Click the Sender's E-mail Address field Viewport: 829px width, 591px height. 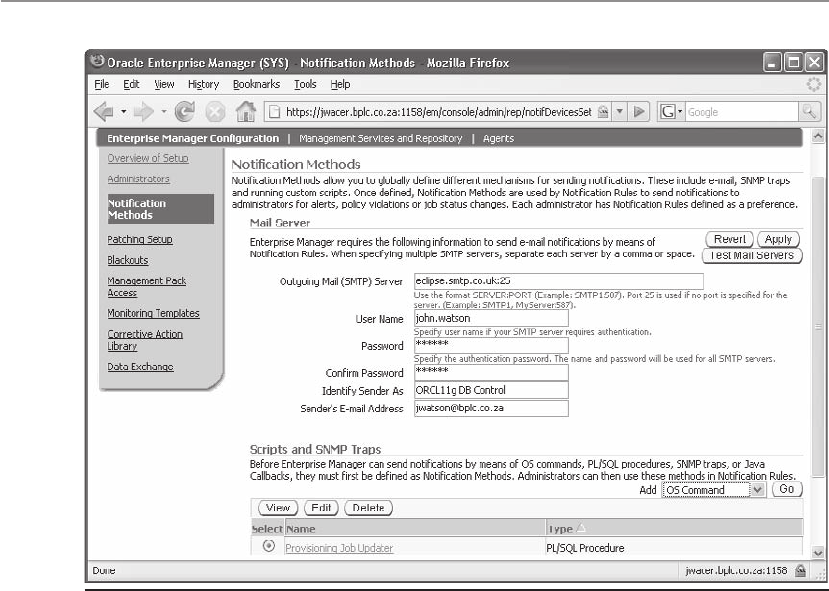(491, 408)
